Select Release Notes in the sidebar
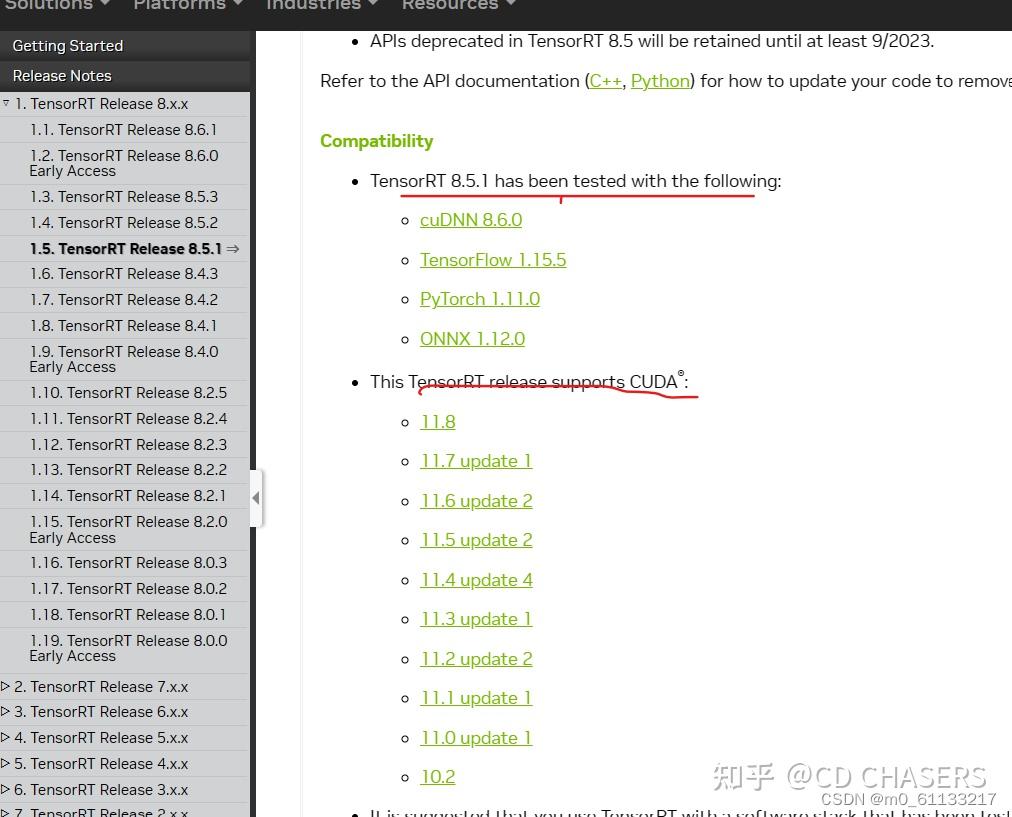The image size is (1012, 817). coord(62,75)
